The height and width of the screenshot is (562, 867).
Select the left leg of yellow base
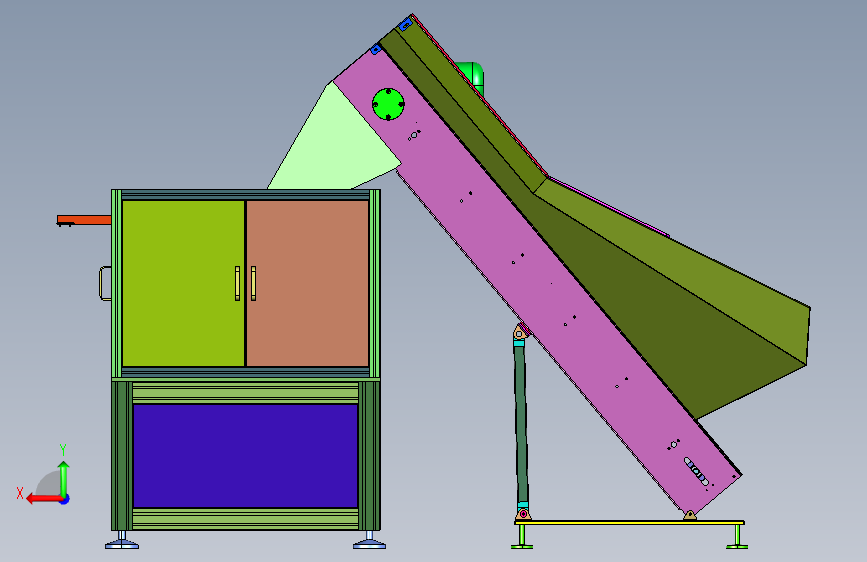(x=522, y=537)
